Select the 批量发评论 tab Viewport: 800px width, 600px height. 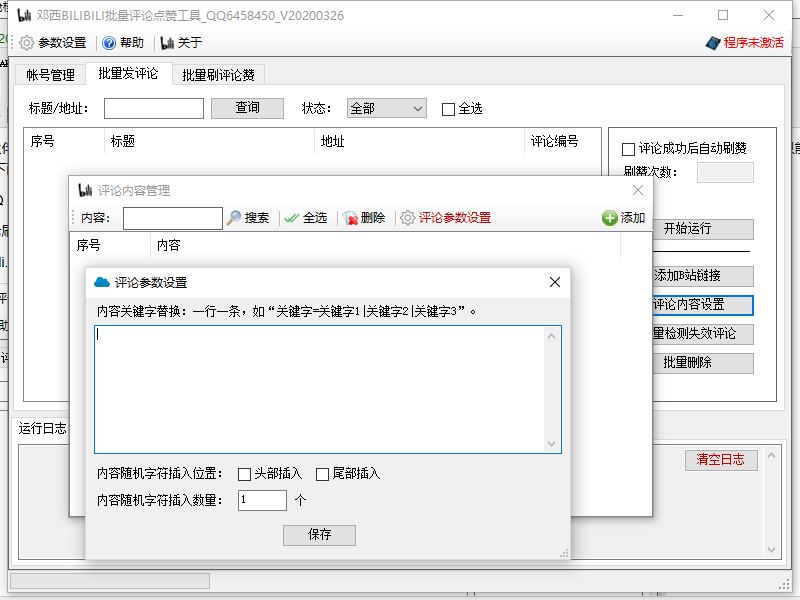point(129,73)
